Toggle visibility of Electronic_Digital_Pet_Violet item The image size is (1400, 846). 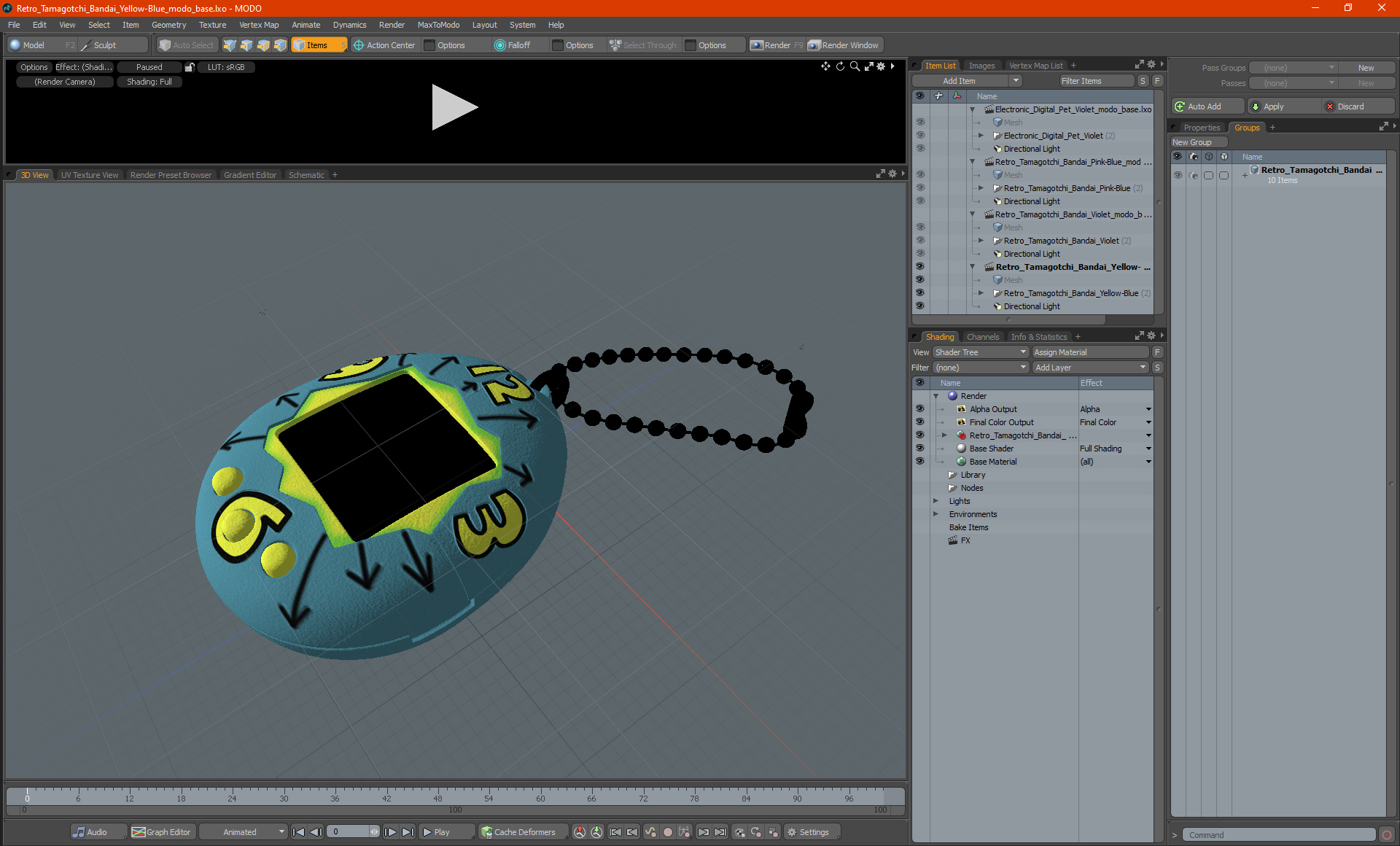point(920,136)
